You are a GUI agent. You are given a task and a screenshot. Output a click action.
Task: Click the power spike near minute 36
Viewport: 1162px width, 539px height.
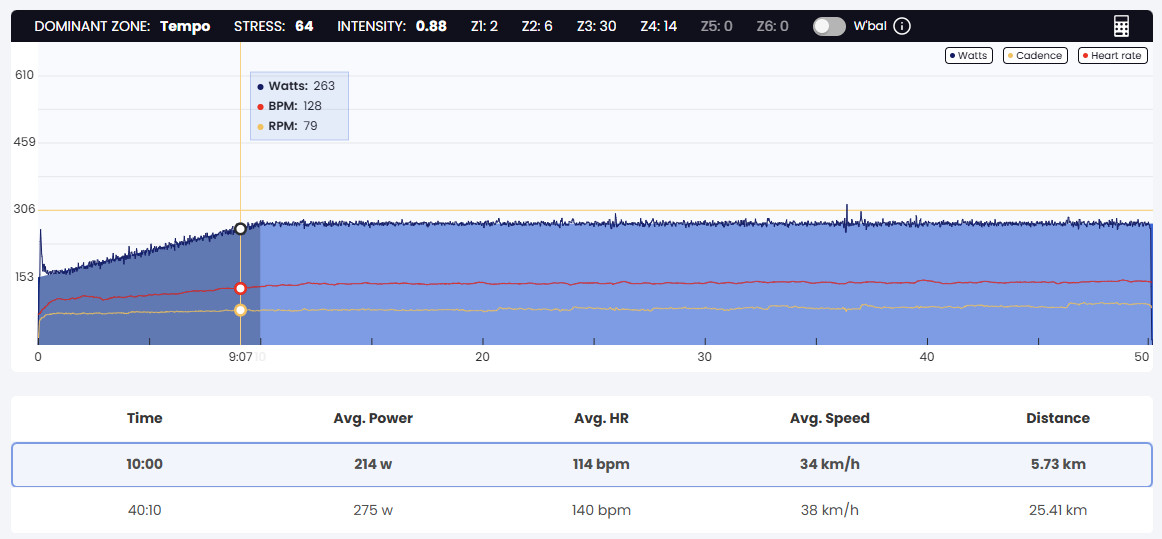(847, 212)
